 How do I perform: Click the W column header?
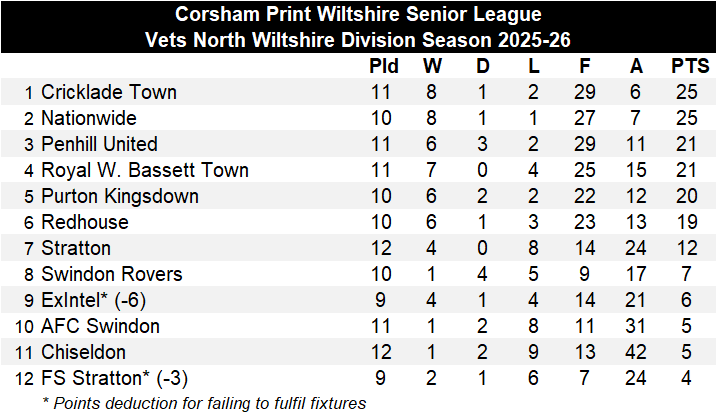[433, 67]
